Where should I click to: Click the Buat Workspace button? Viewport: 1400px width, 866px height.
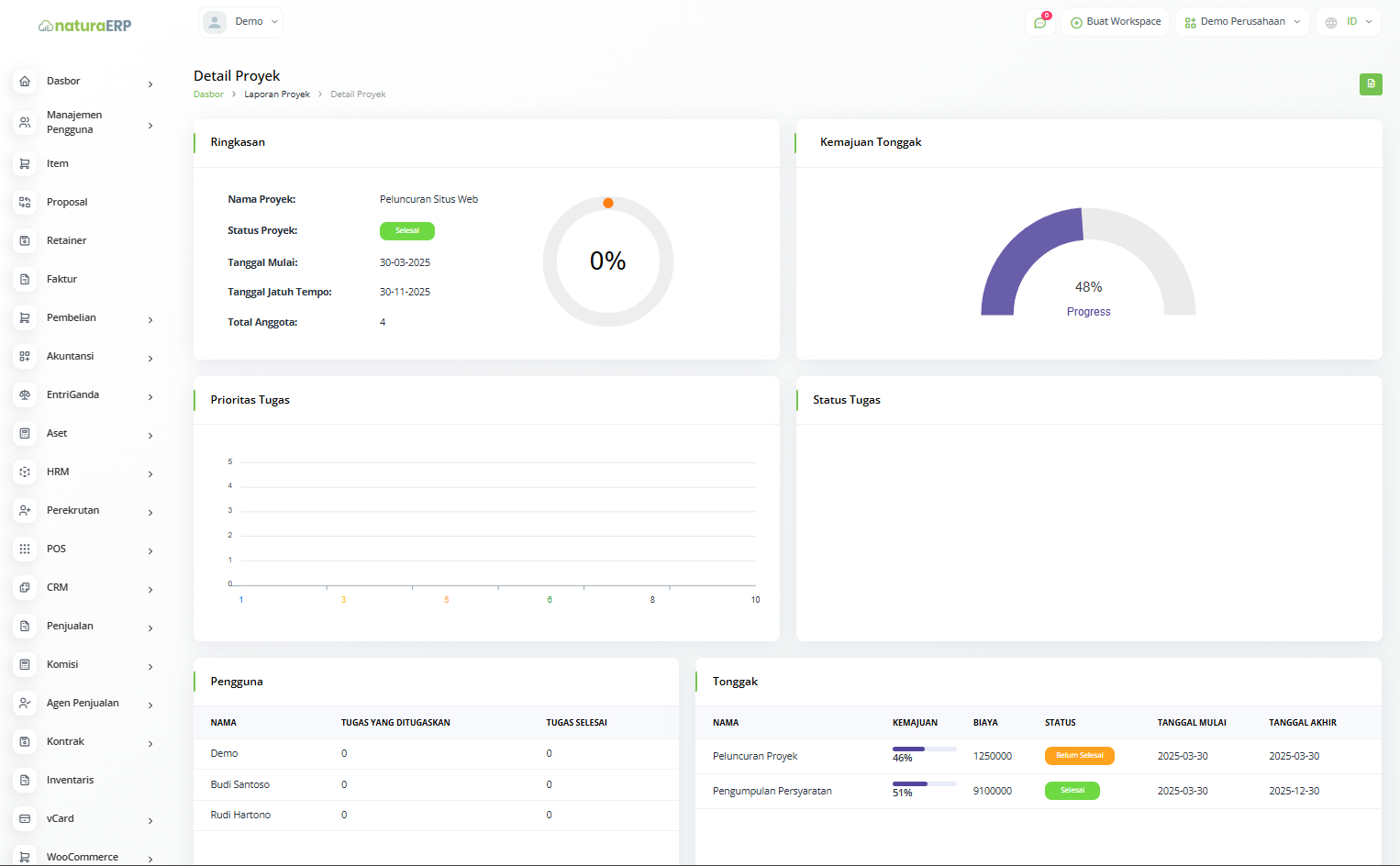pos(1116,22)
